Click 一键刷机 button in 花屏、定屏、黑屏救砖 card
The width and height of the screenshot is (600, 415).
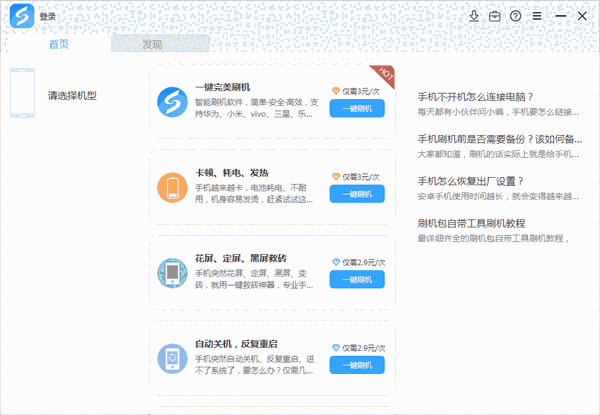click(x=357, y=280)
